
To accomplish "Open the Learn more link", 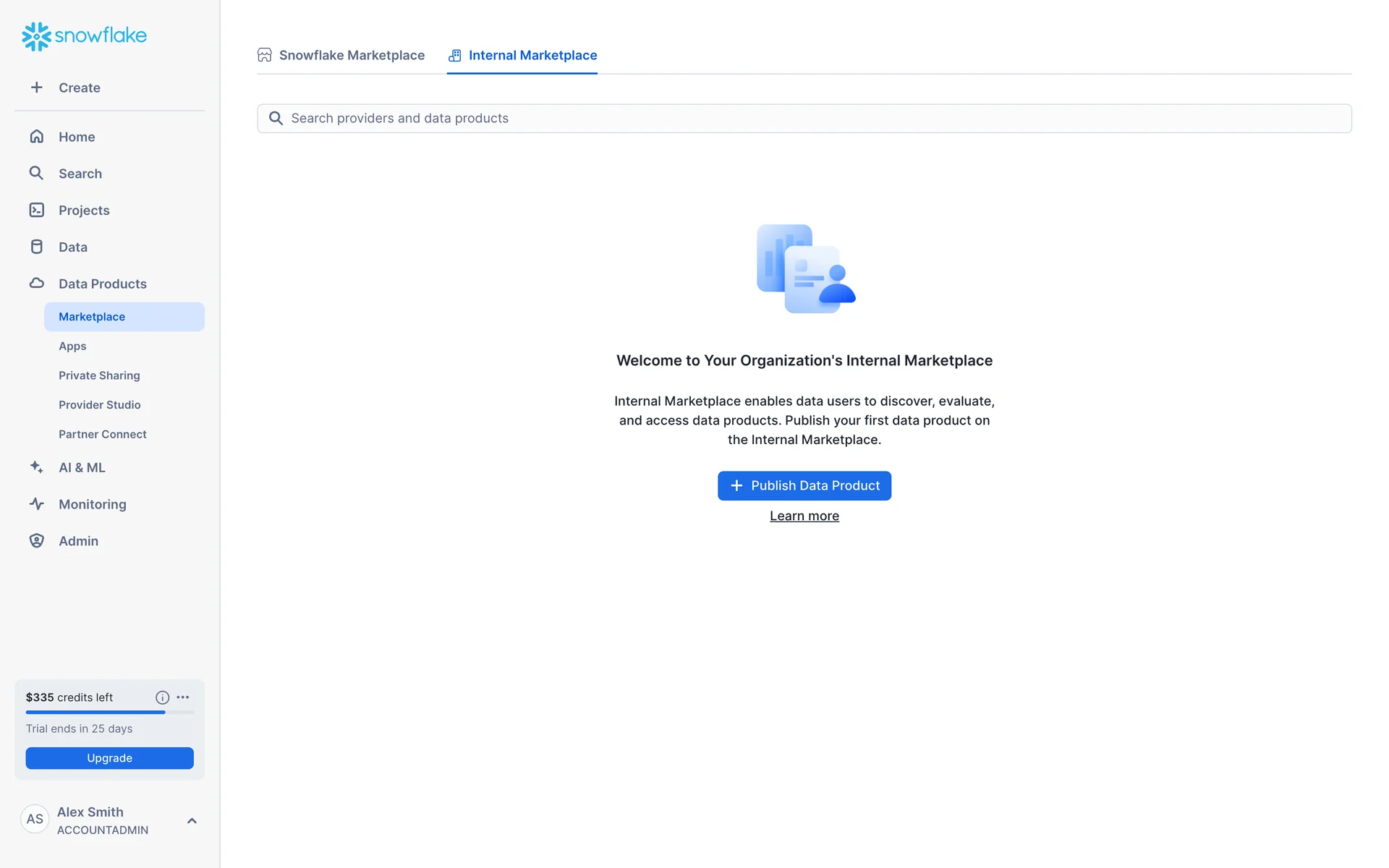I will [804, 516].
